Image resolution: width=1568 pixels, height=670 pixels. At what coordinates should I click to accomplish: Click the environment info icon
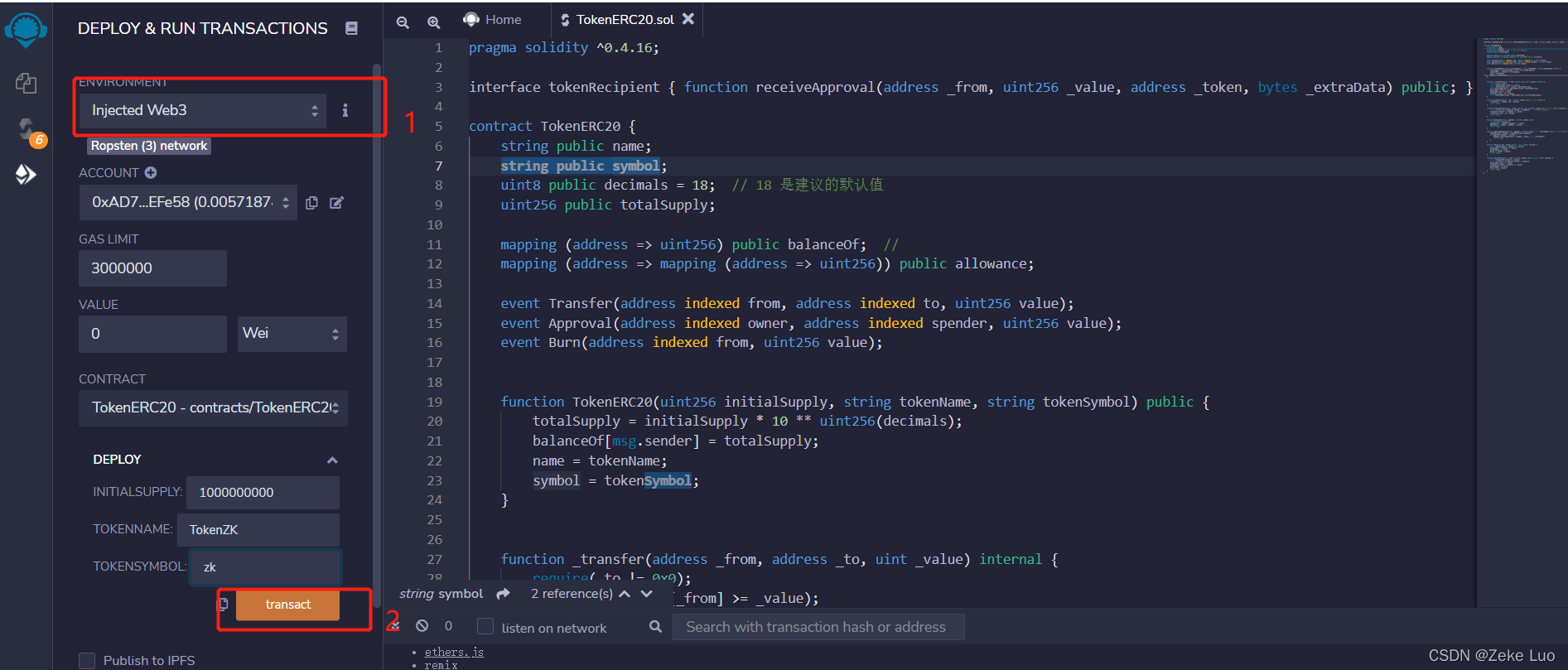pyautogui.click(x=345, y=110)
